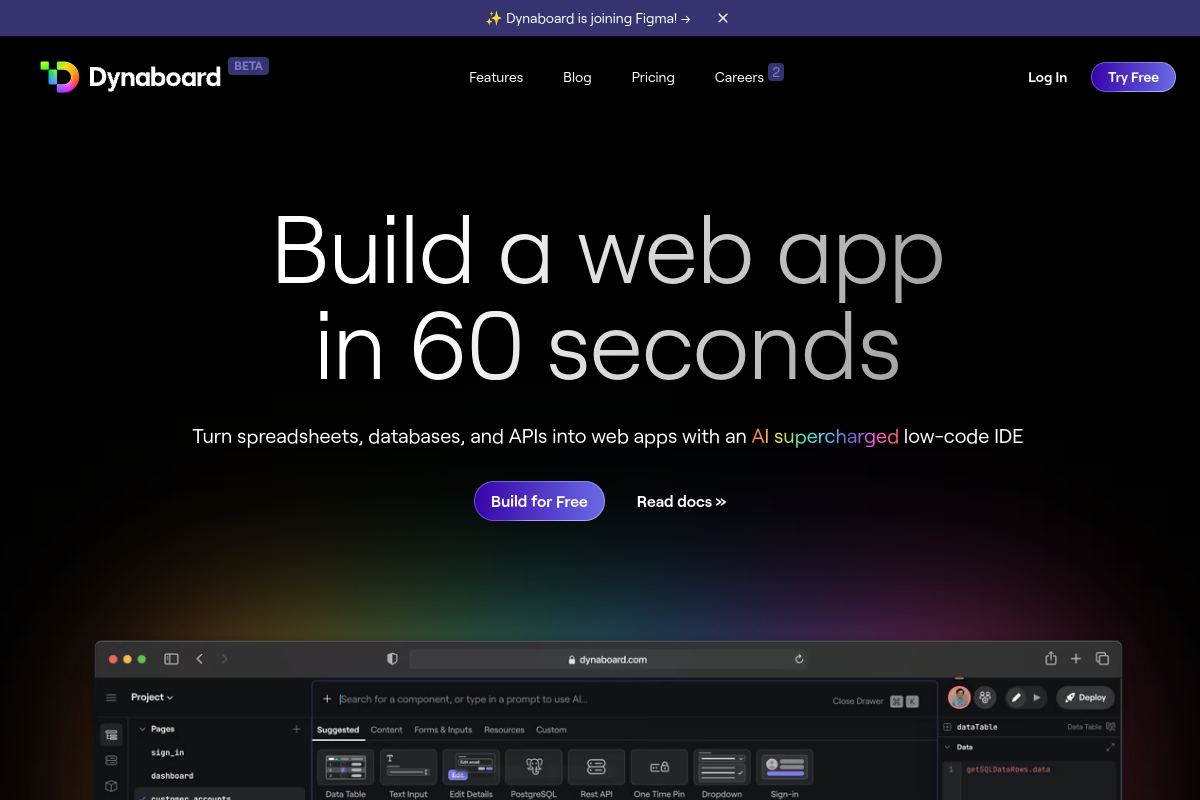Switch to the Custom tab
The image size is (1200, 800).
coord(551,730)
